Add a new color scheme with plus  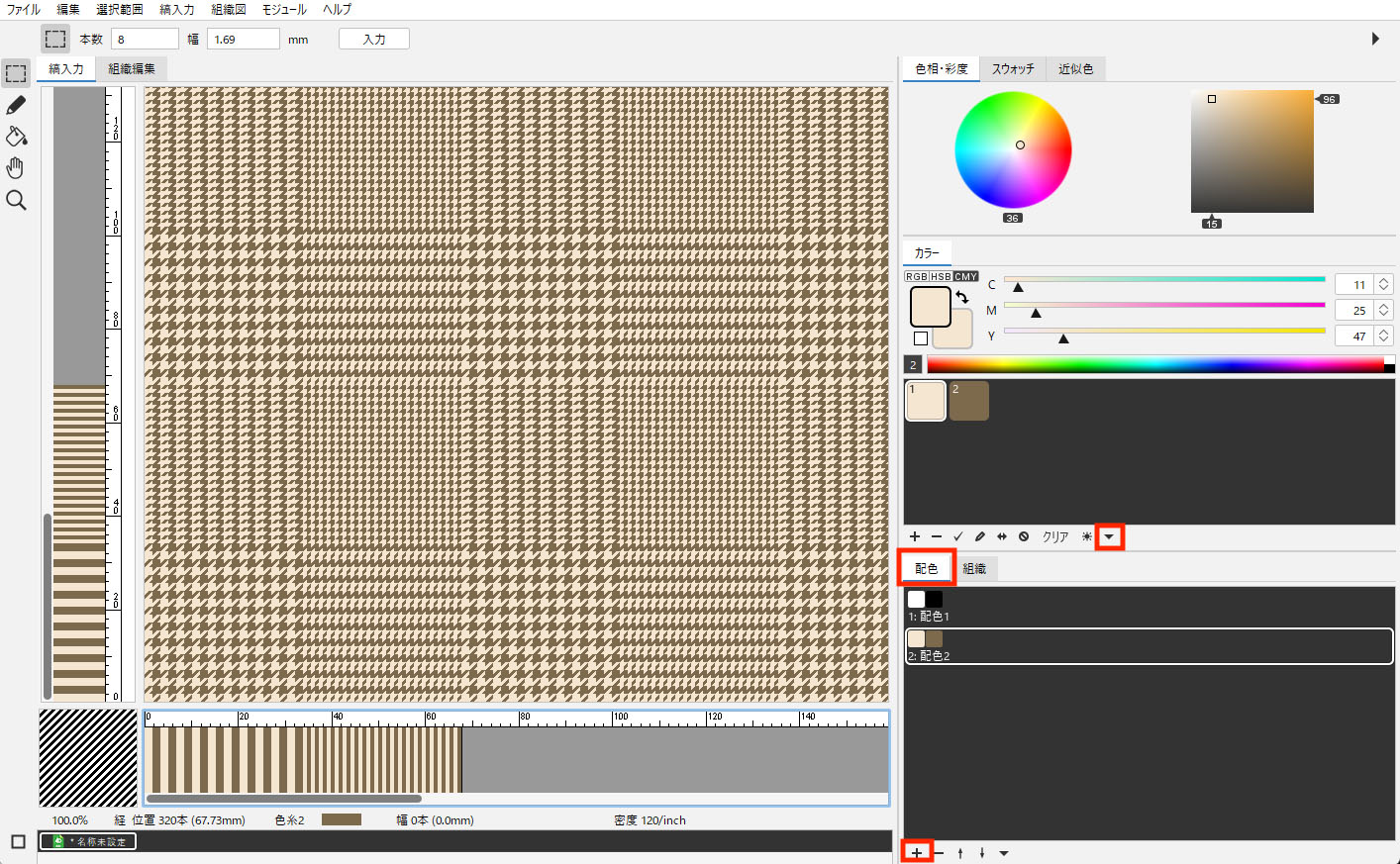917,853
